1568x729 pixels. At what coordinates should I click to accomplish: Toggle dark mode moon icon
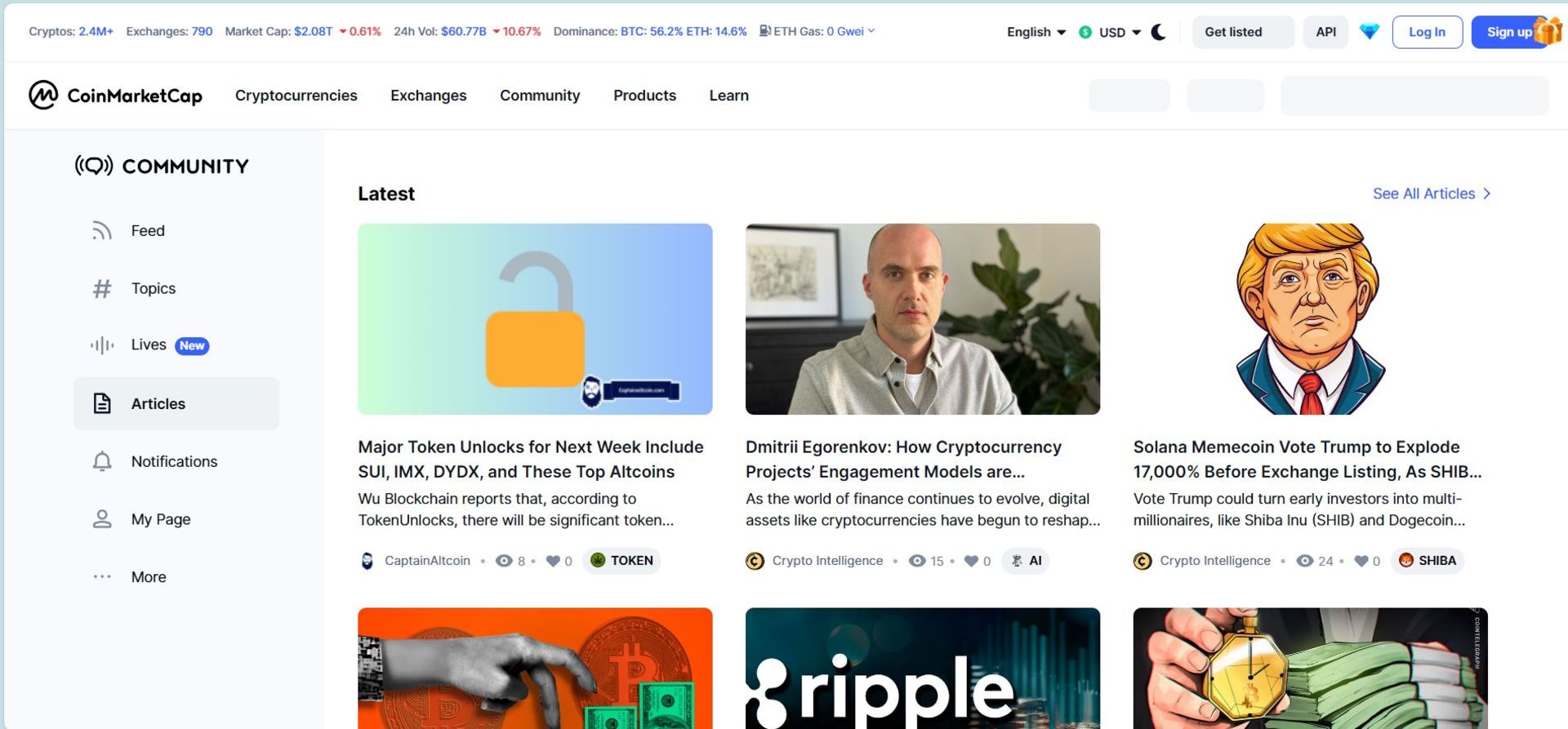pyautogui.click(x=1158, y=32)
